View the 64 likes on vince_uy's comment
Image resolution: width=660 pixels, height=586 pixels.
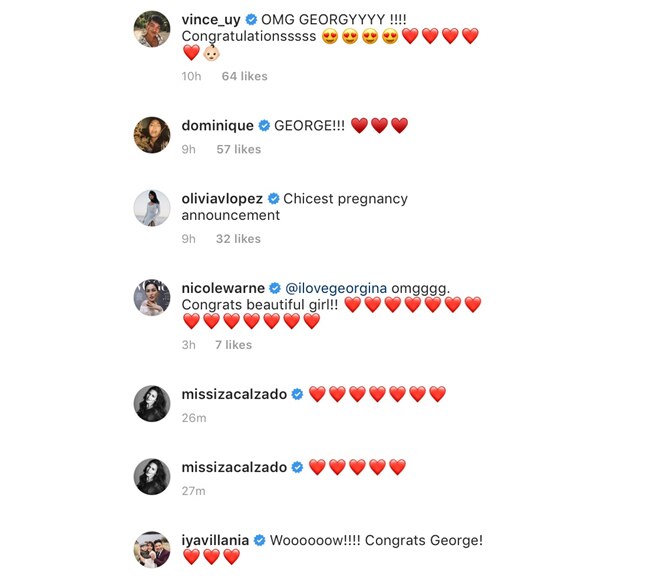(x=245, y=76)
